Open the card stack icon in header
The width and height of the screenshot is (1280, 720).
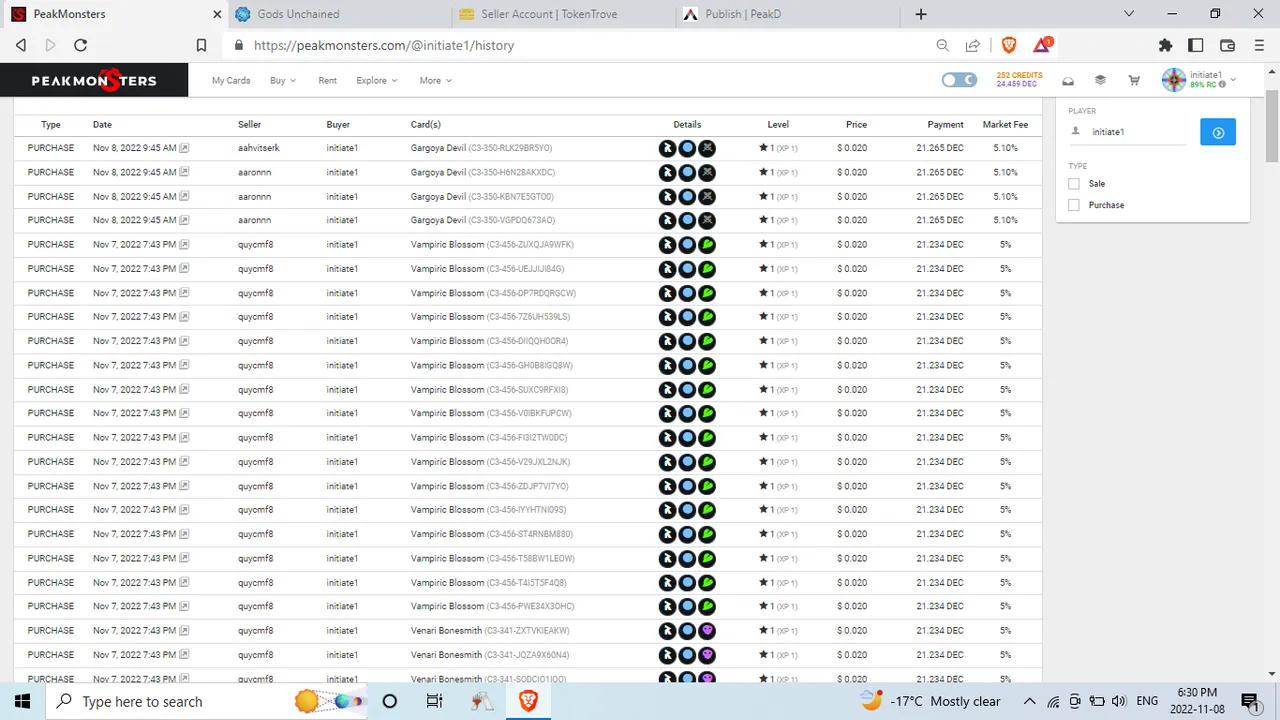[x=1100, y=81]
